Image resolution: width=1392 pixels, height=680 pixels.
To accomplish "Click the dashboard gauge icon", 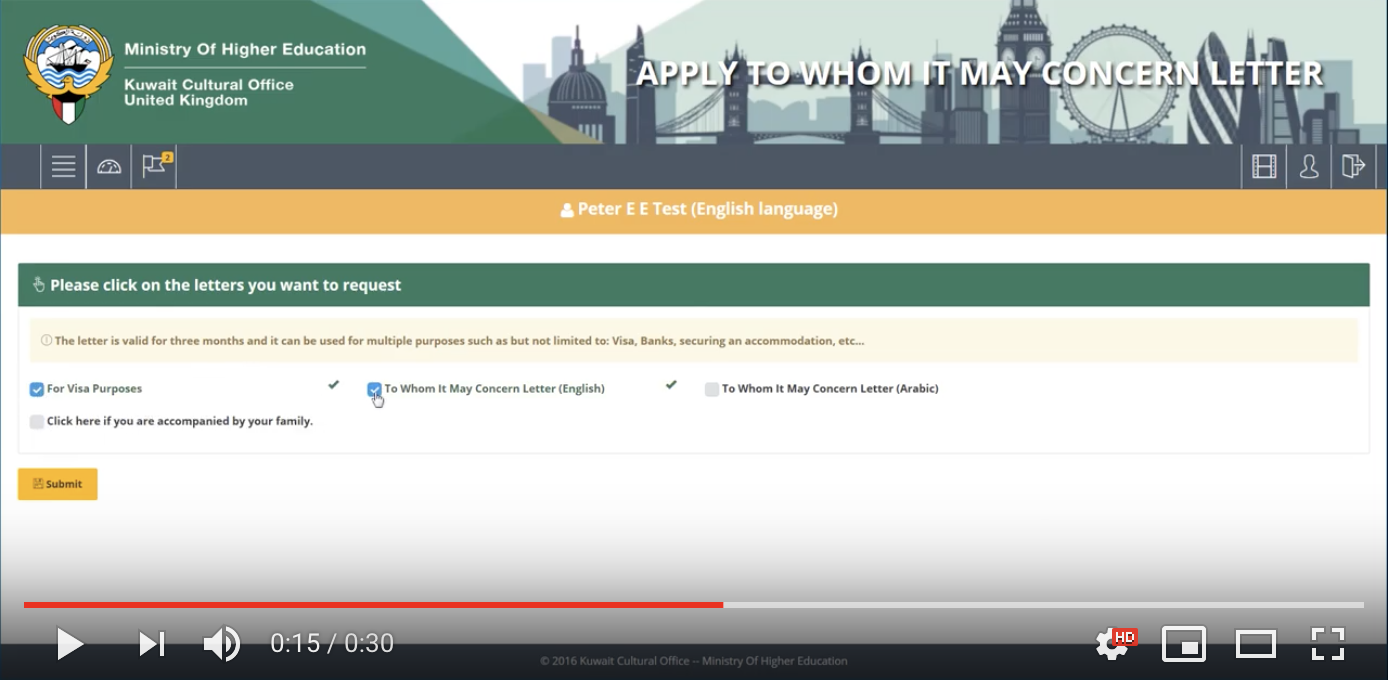I will (x=109, y=167).
